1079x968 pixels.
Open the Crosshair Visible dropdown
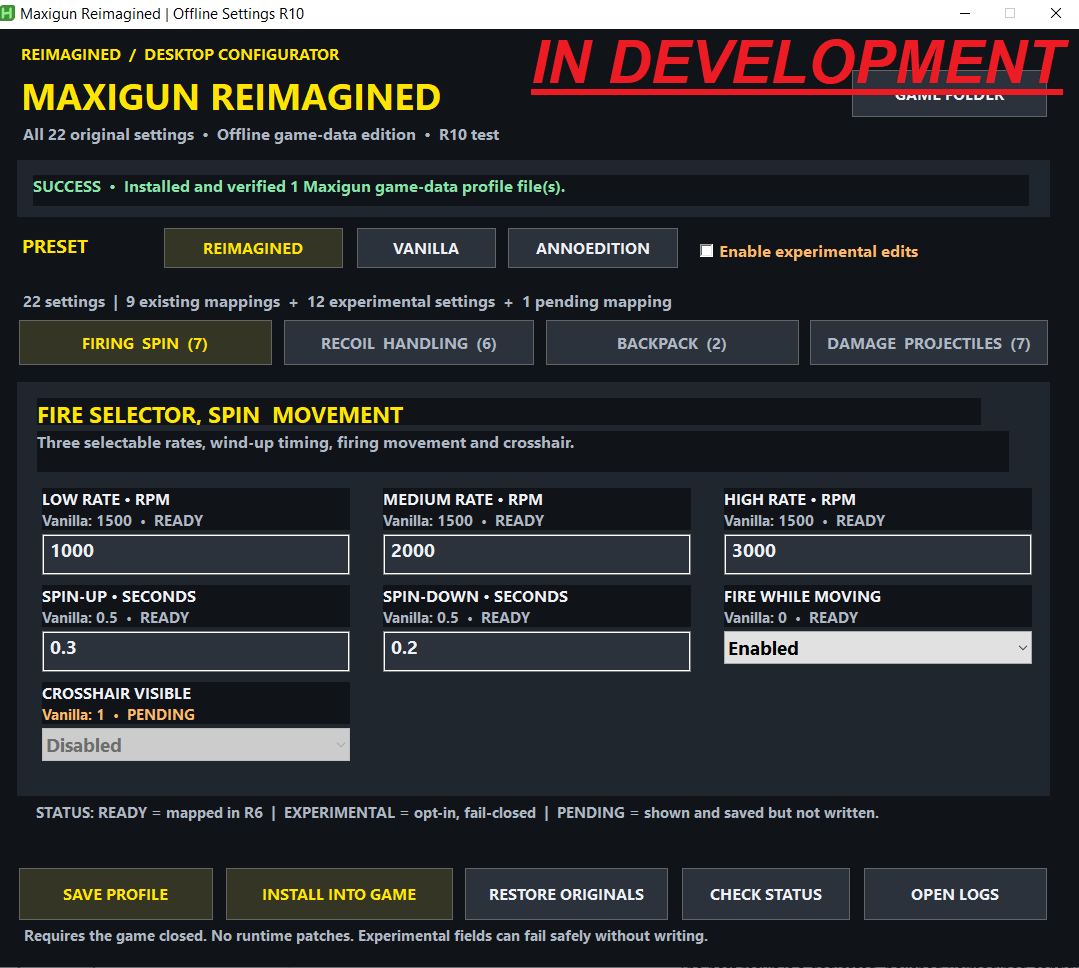pyautogui.click(x=196, y=745)
